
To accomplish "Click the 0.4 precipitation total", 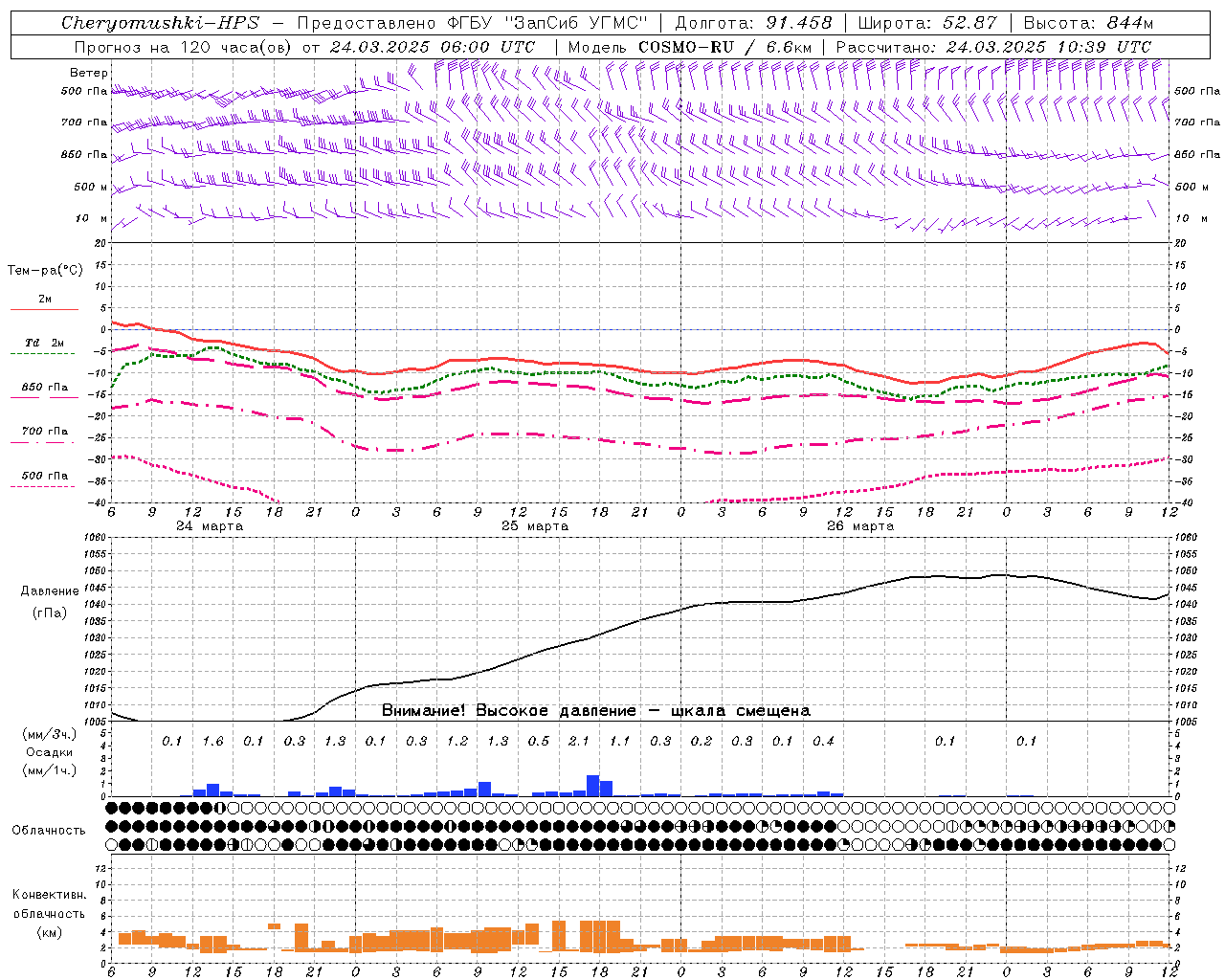I will coord(823,741).
